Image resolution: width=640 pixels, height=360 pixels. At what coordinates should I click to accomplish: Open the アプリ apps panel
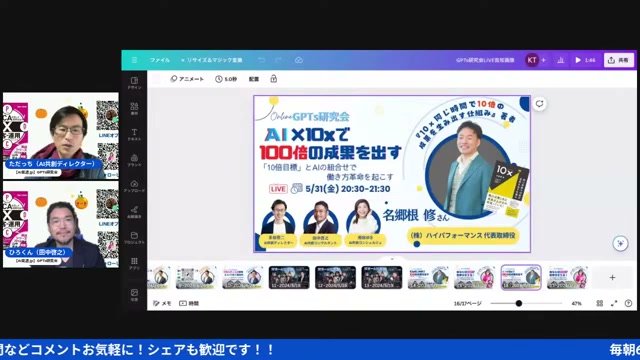(134, 263)
